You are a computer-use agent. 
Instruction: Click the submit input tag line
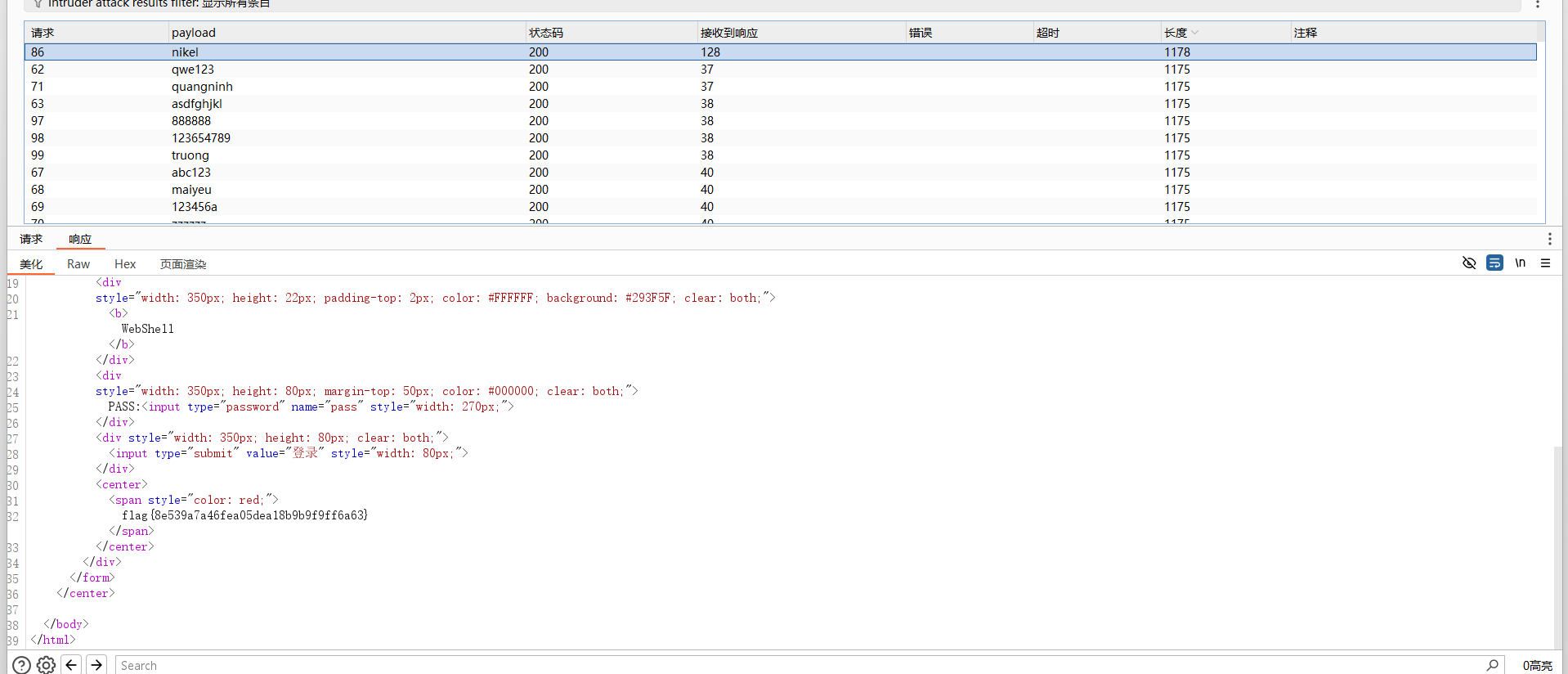(x=288, y=453)
